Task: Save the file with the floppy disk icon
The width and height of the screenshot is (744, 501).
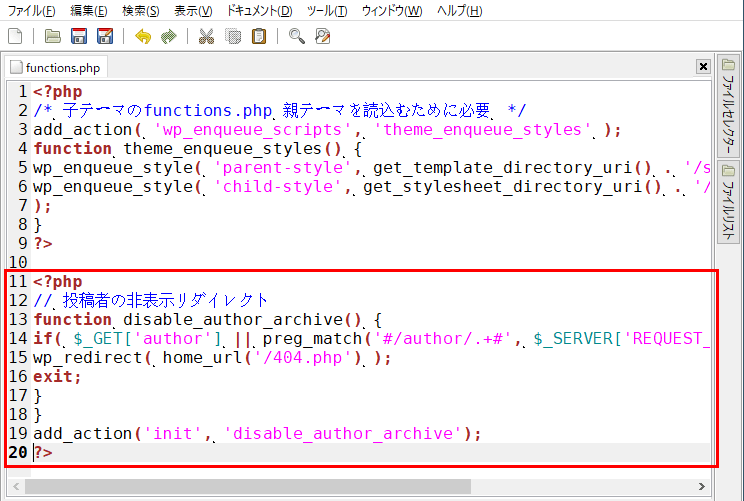Action: [x=79, y=36]
